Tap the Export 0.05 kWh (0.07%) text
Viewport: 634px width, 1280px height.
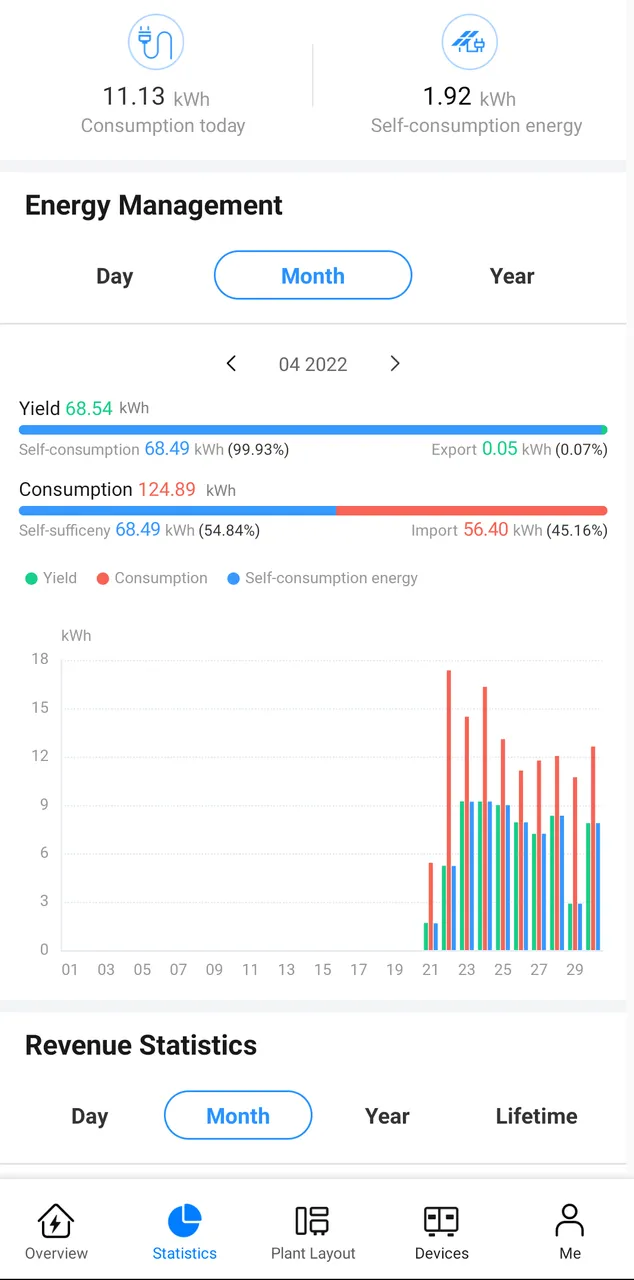519,449
